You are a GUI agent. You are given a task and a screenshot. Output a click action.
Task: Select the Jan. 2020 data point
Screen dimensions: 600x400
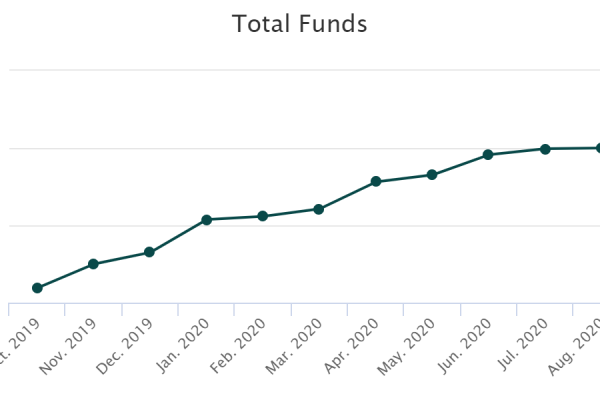(206, 219)
